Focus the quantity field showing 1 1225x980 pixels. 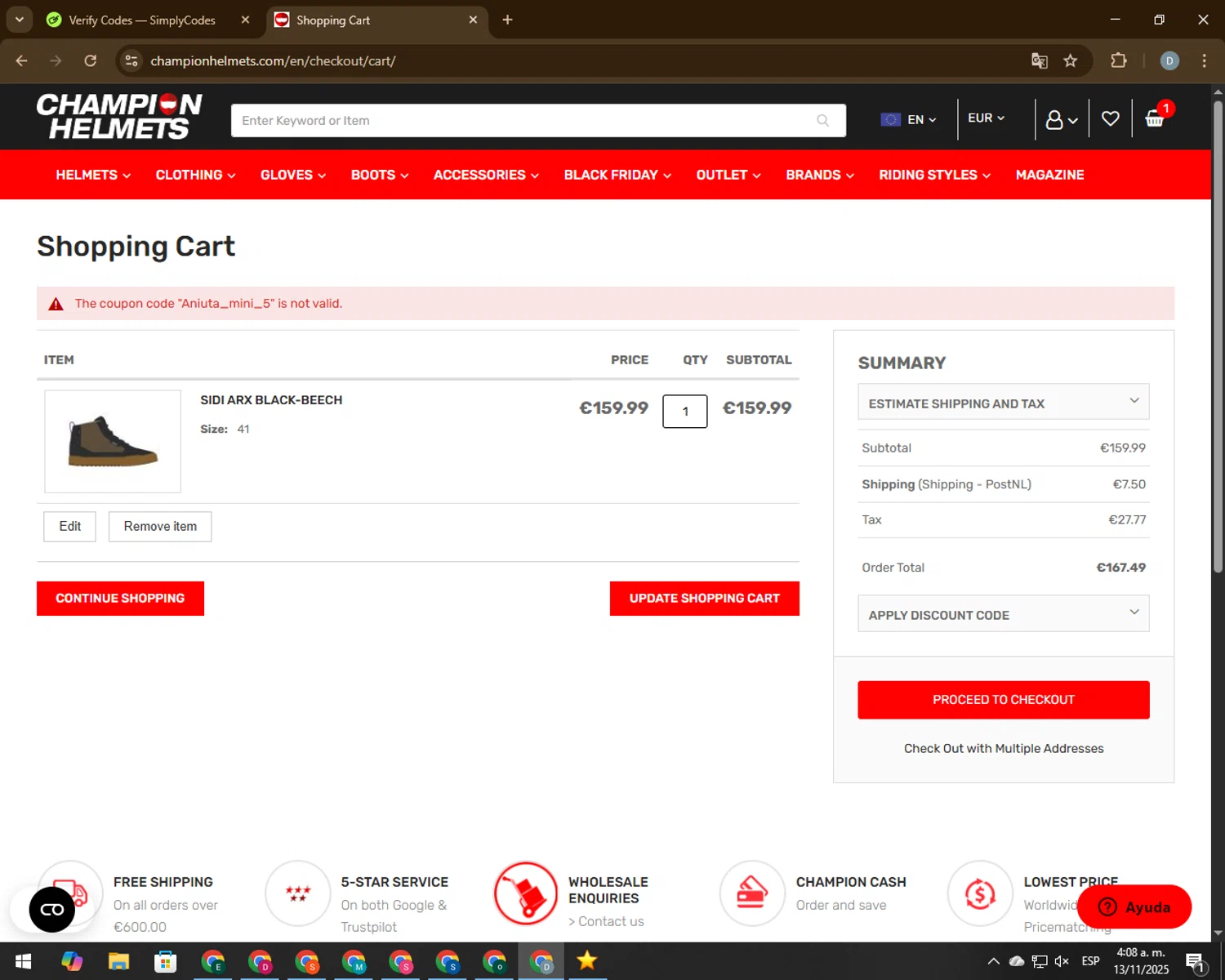685,412
